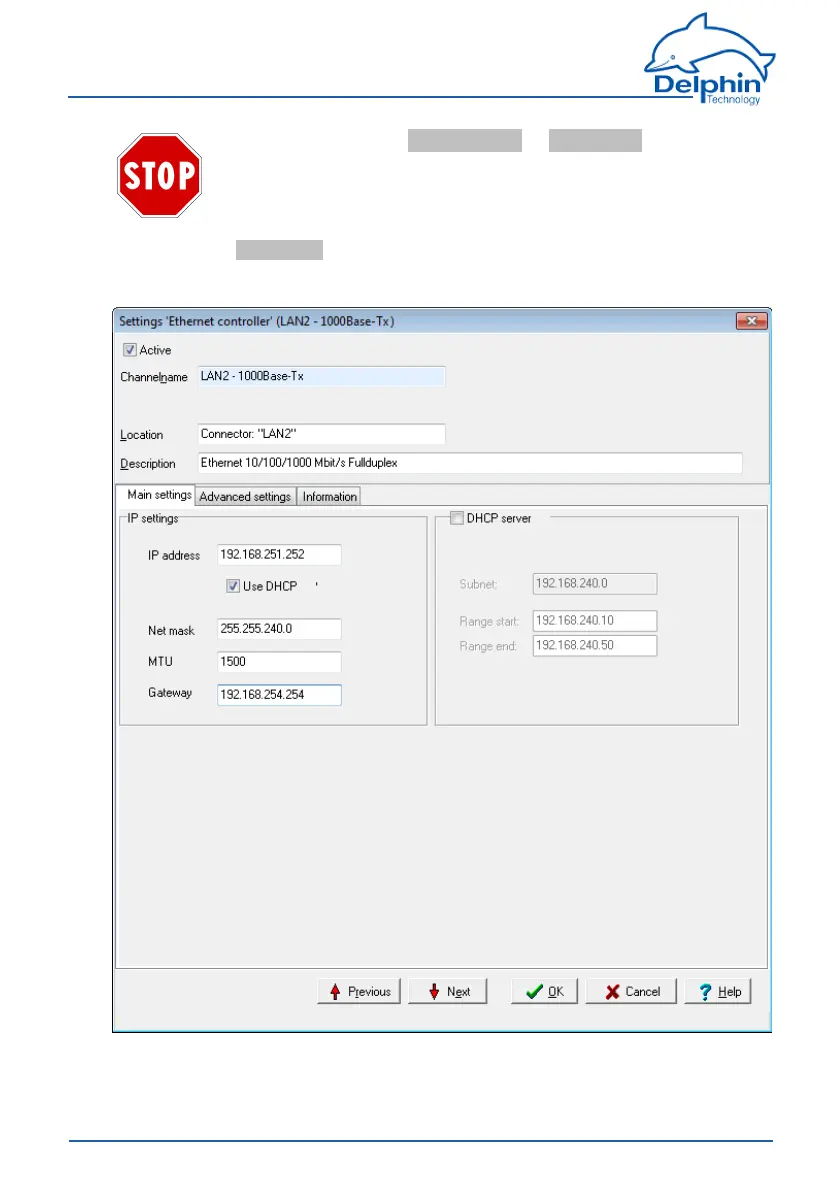Image resolution: width=839 pixels, height=1191 pixels.
Task: Toggle the Use DHCP checkbox
Action: (233, 586)
